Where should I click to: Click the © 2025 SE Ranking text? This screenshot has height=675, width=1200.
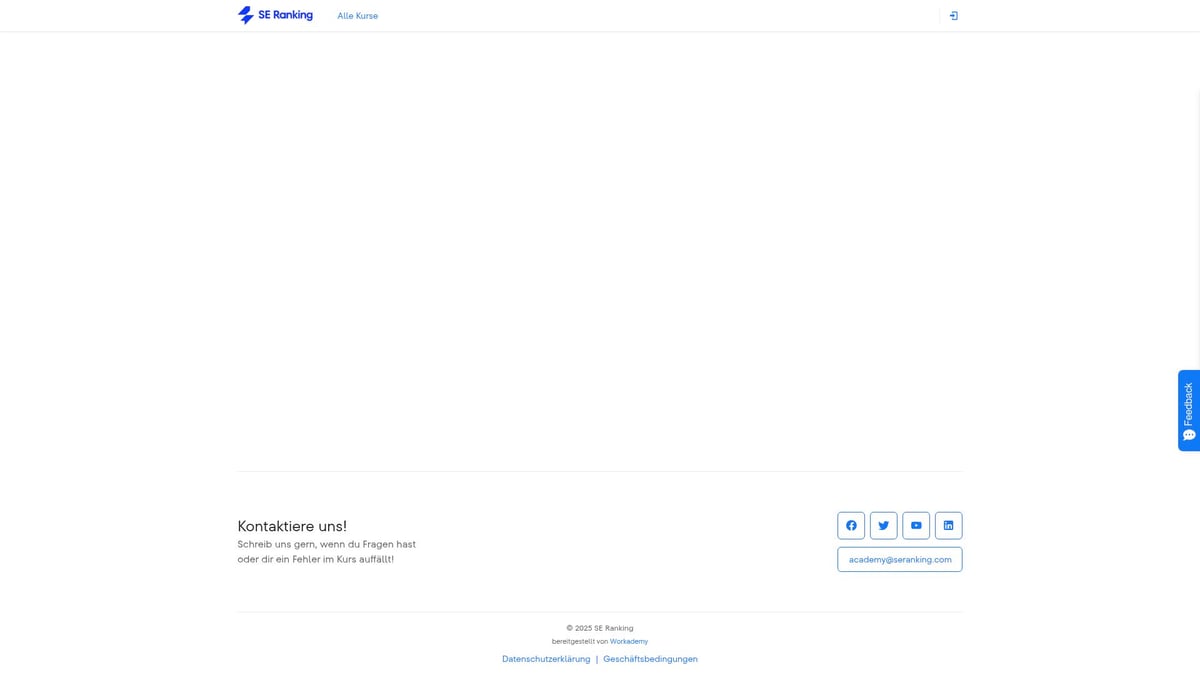[600, 628]
